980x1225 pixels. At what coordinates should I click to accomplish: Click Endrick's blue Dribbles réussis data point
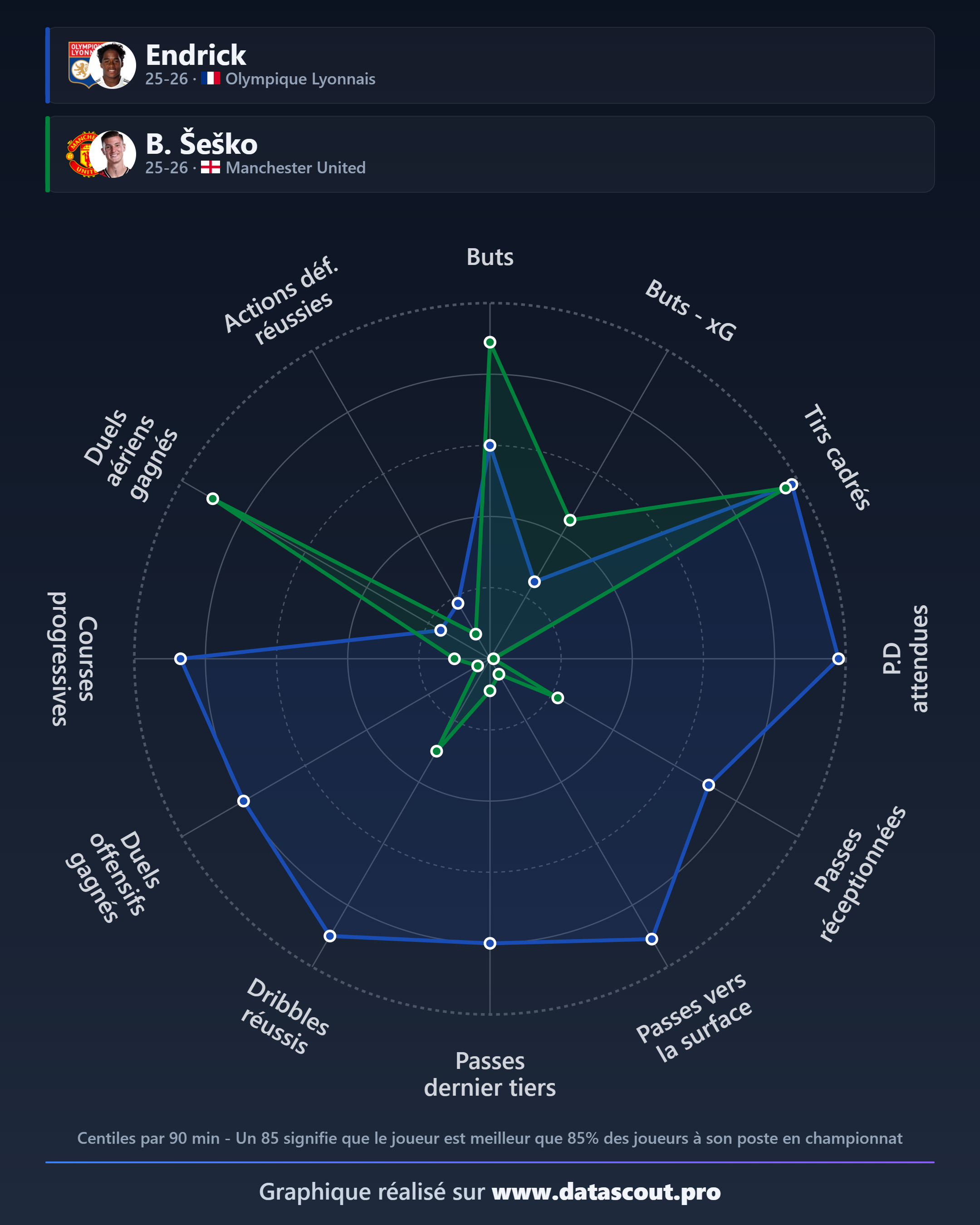tap(330, 936)
